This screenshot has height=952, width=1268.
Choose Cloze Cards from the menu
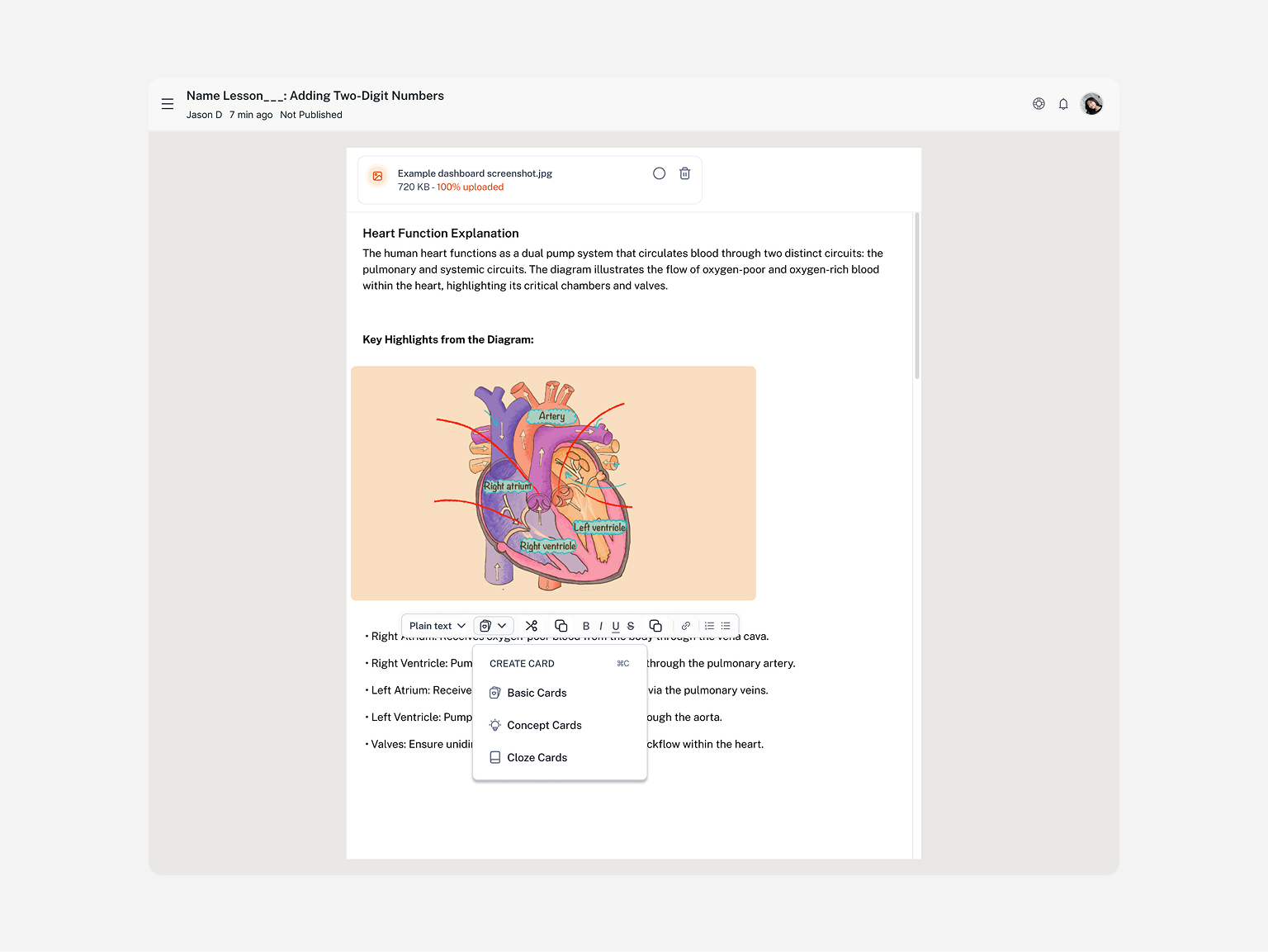[x=537, y=757]
